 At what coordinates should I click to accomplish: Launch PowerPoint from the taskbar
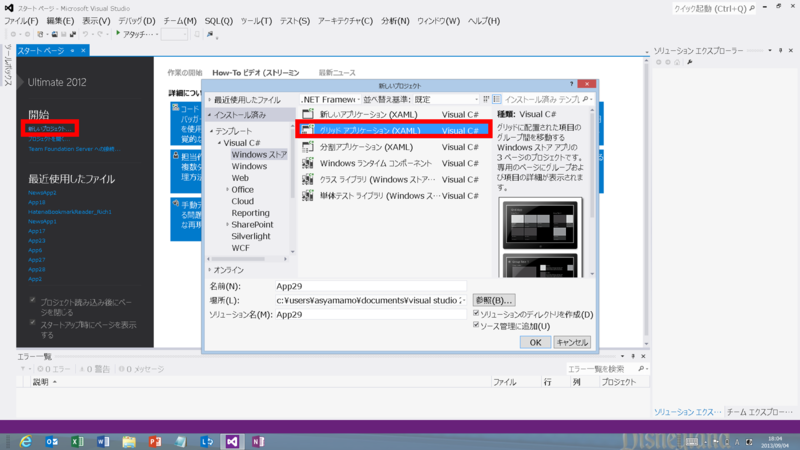[x=155, y=441]
